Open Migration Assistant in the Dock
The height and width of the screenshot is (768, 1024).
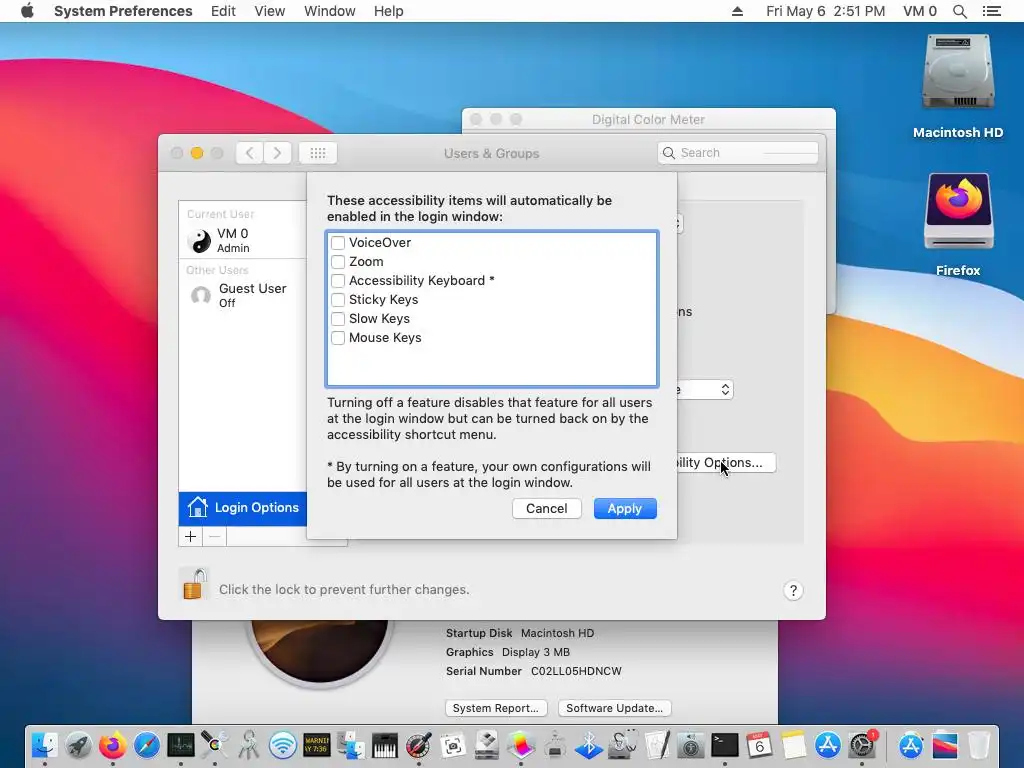(351, 745)
